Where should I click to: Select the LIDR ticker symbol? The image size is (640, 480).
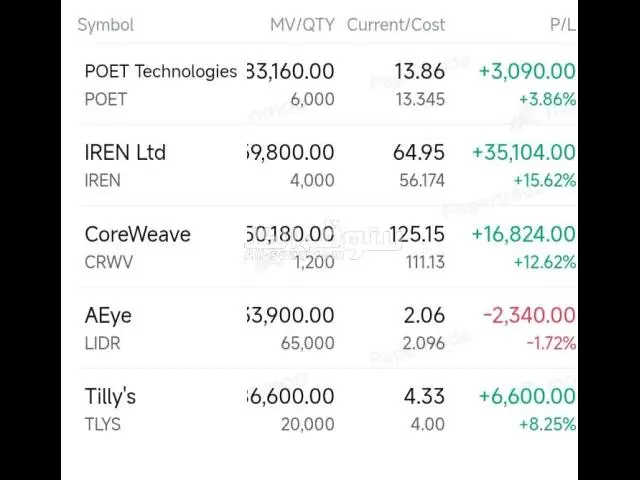click(102, 343)
